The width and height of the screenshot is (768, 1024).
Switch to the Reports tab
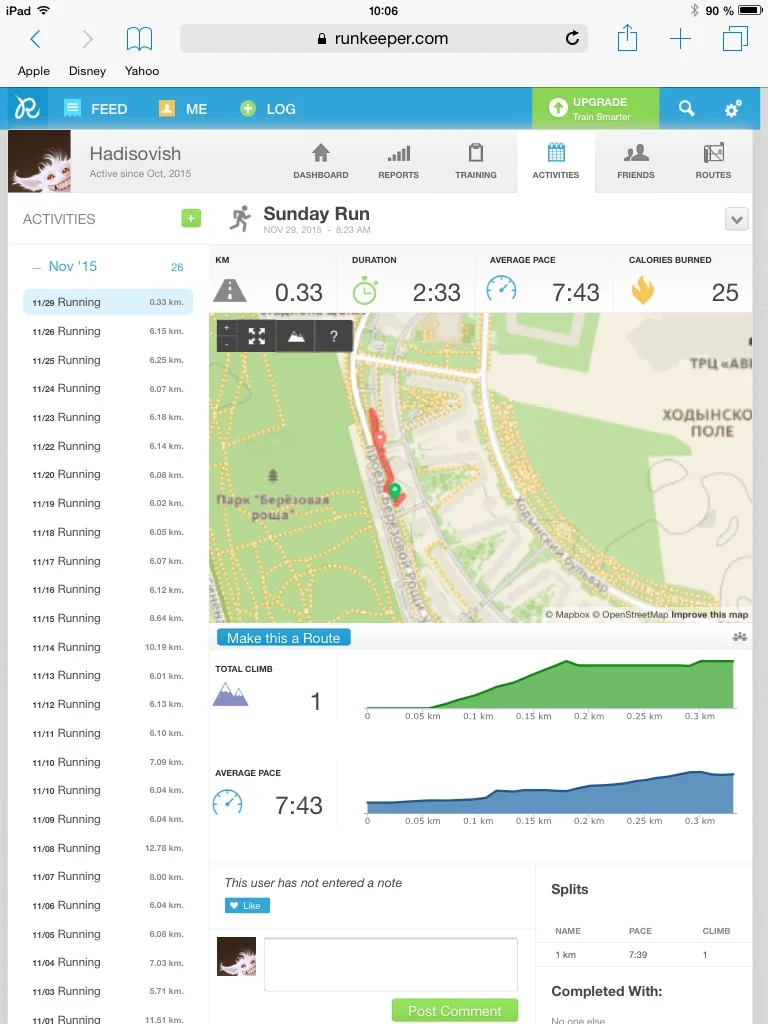coord(398,161)
